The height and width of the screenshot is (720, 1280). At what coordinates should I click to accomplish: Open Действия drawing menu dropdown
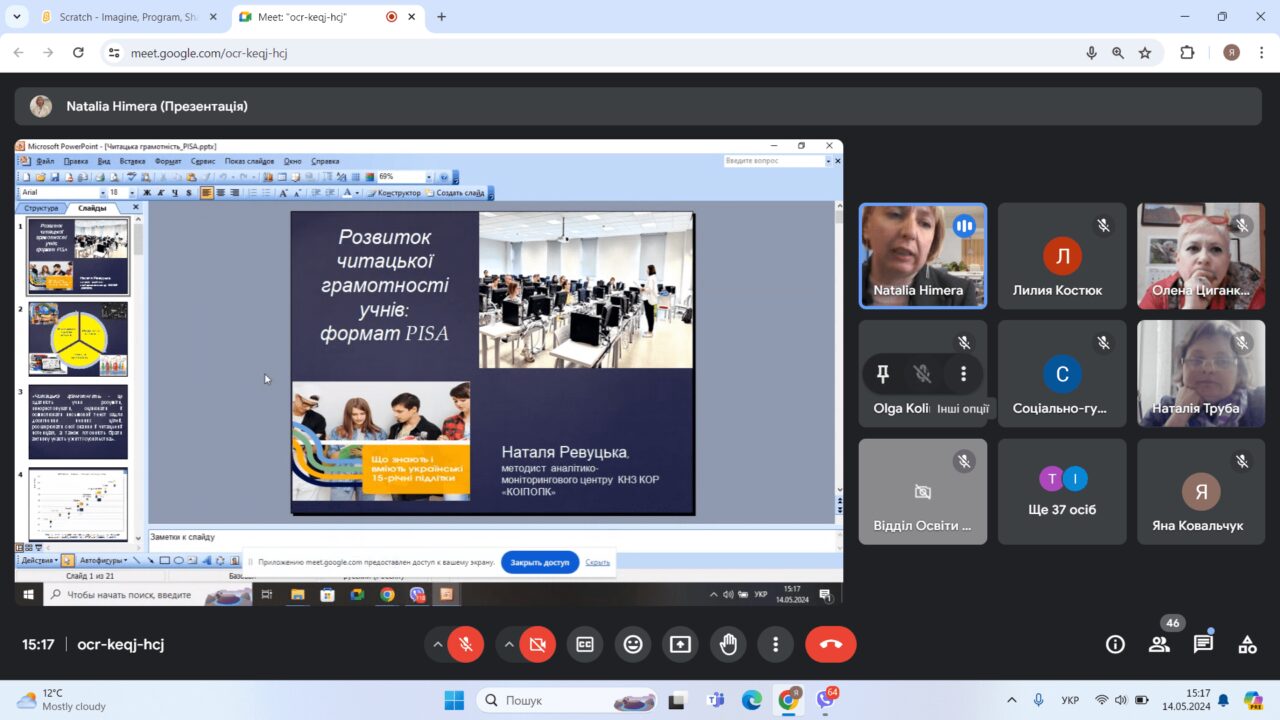point(38,560)
